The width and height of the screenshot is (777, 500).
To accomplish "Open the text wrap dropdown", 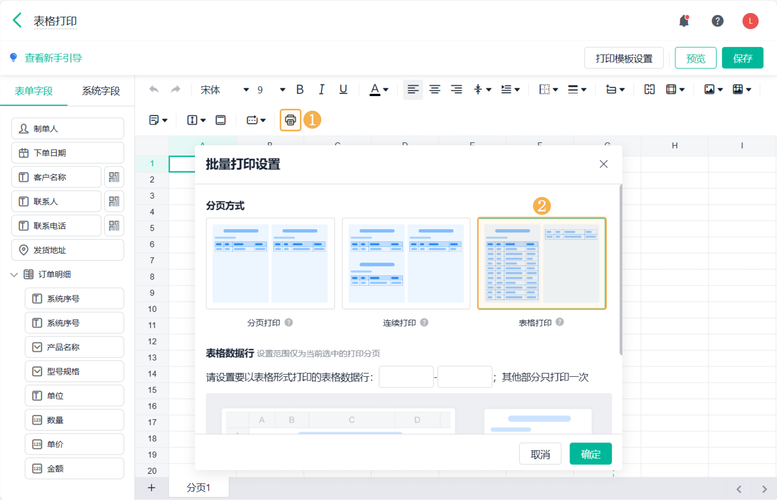I will [615, 89].
